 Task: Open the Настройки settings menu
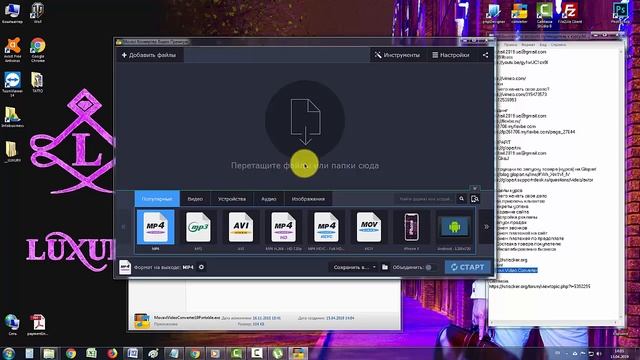[451, 55]
